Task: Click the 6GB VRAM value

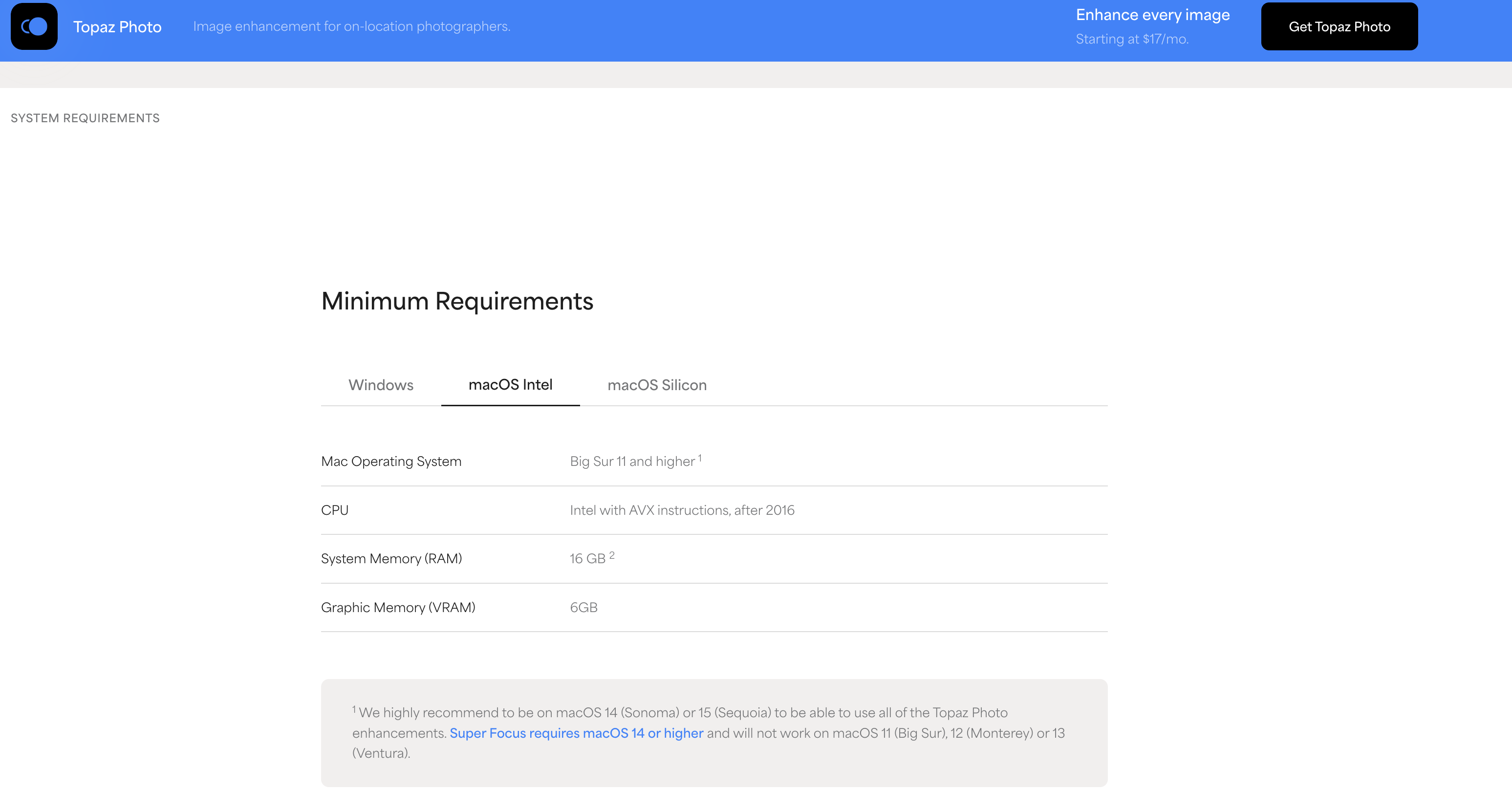Action: click(x=583, y=607)
